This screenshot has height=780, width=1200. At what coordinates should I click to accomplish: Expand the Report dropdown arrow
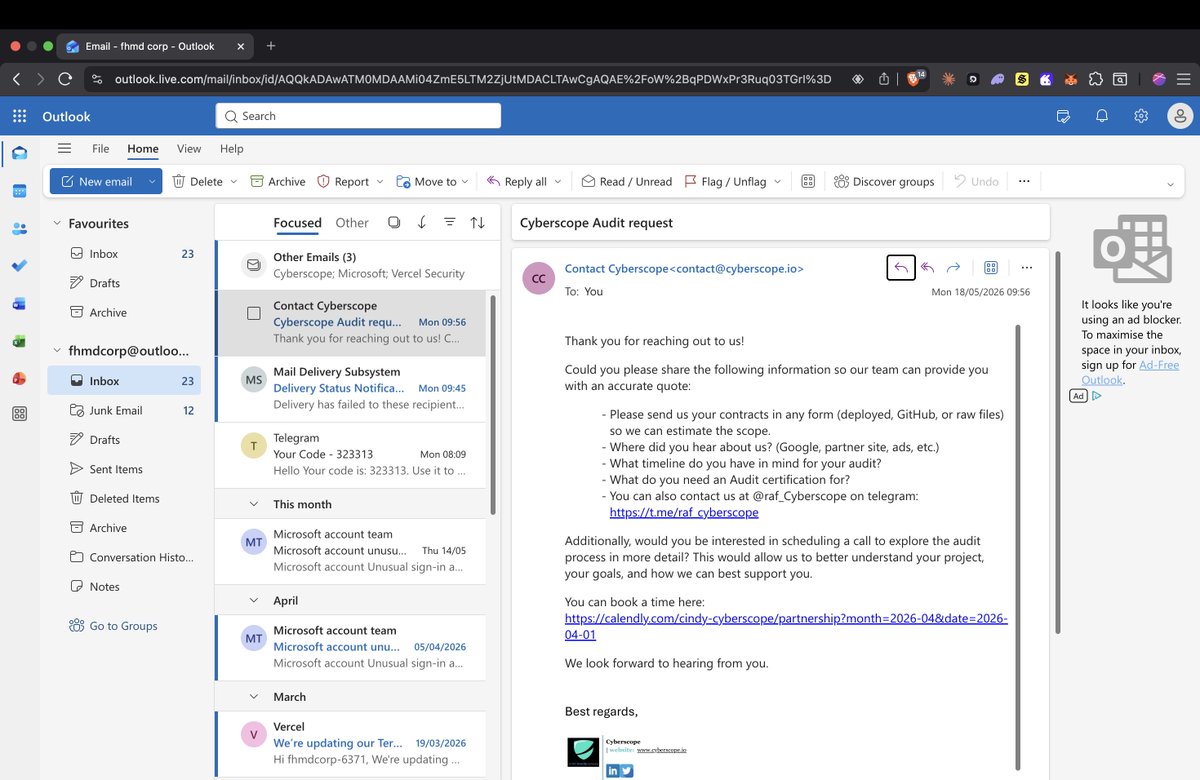point(380,181)
